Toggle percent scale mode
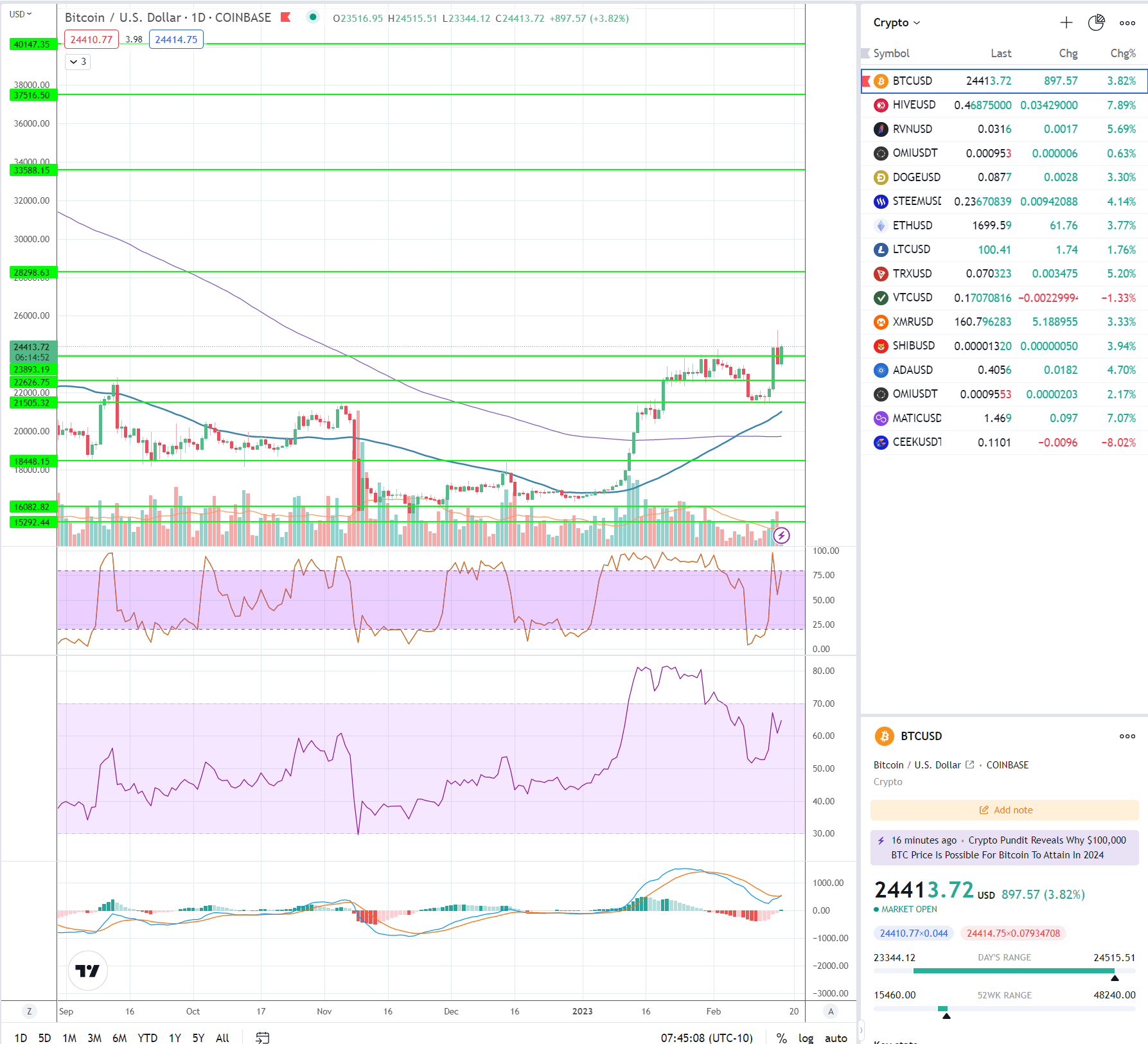Image resolution: width=1148 pixels, height=1044 pixels. click(x=781, y=1038)
